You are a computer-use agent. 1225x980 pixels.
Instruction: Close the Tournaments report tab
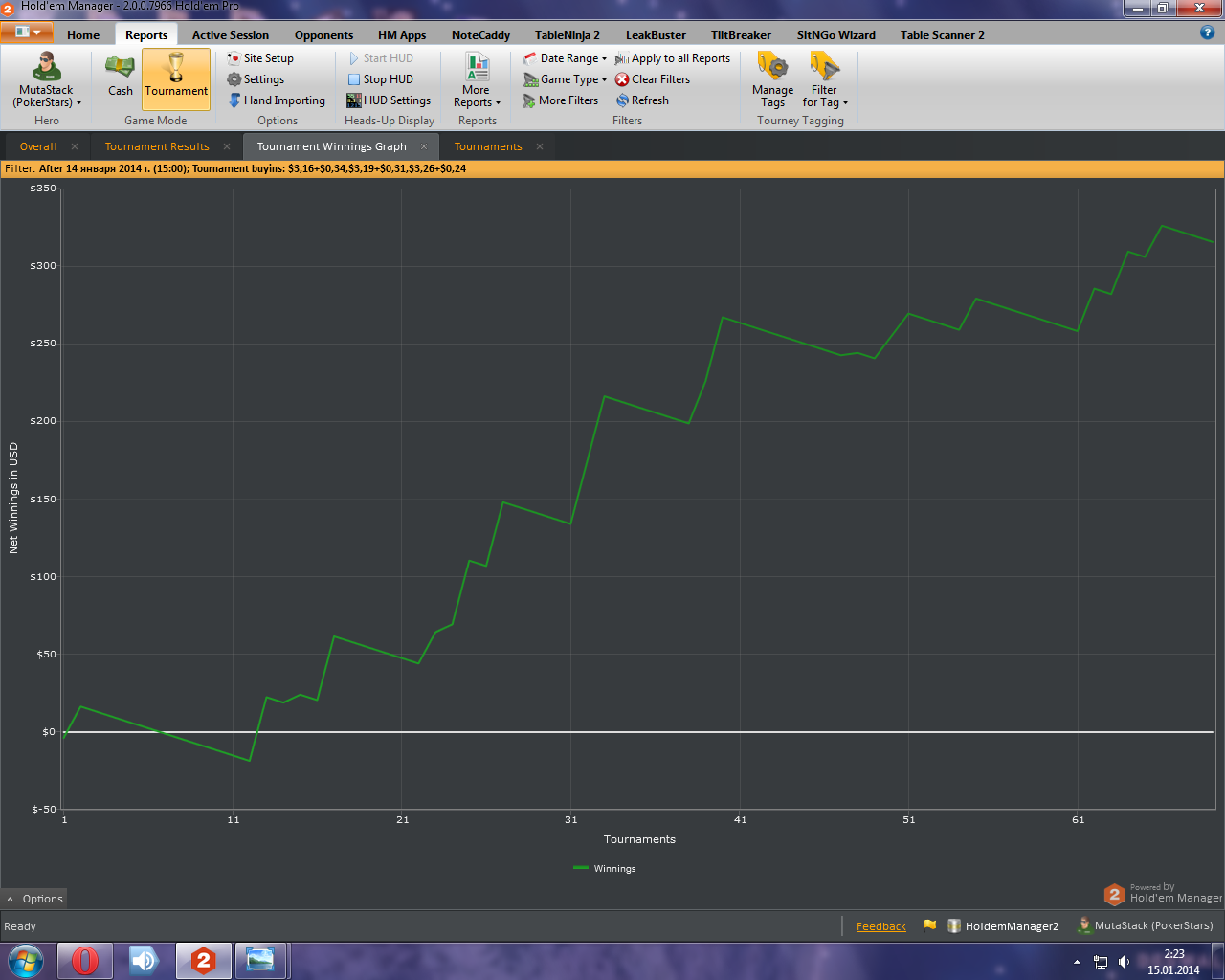click(540, 146)
